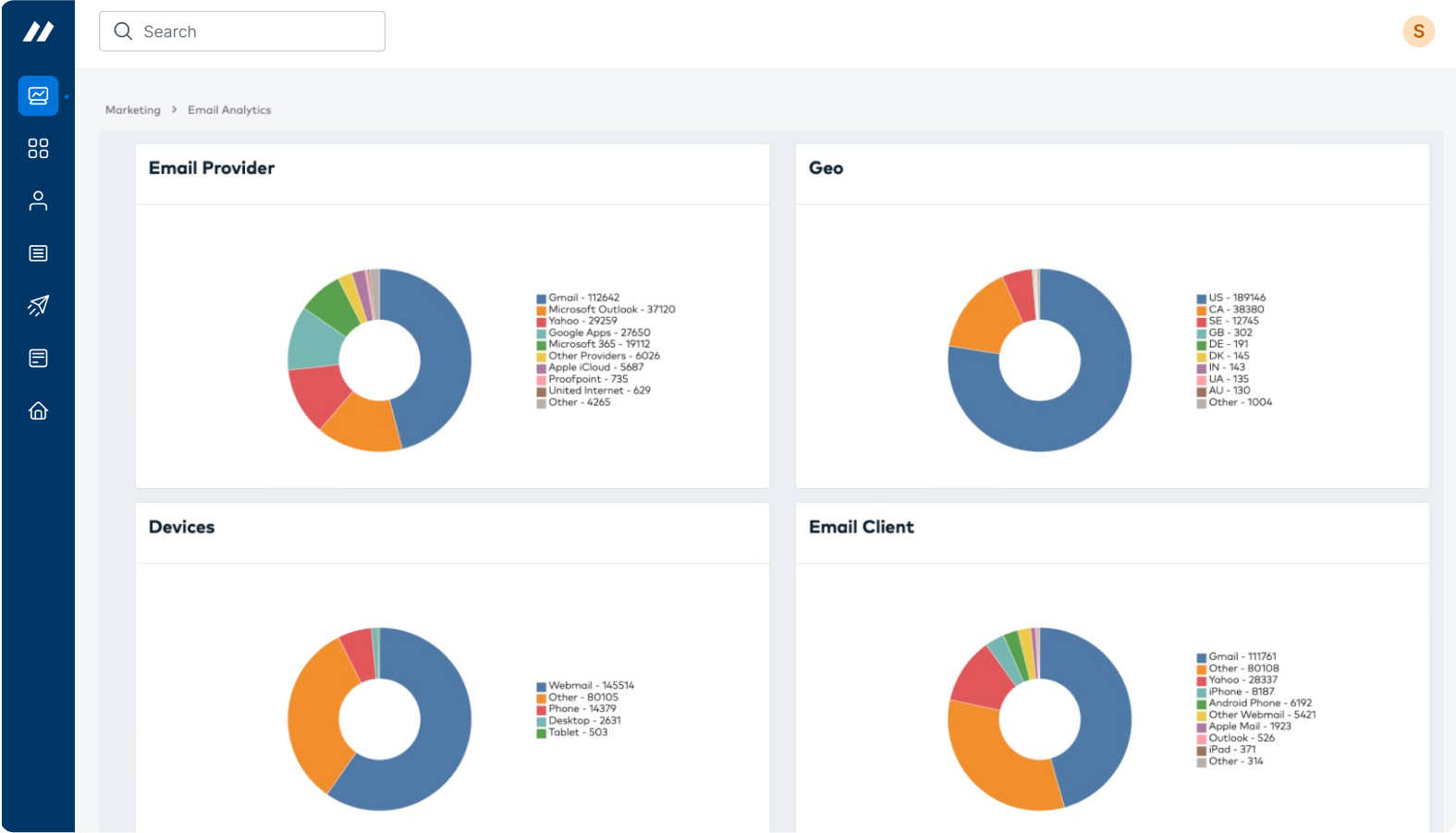Click Microsoft 365 - 19112 legend entry
This screenshot has height=833, width=1456.
[593, 344]
